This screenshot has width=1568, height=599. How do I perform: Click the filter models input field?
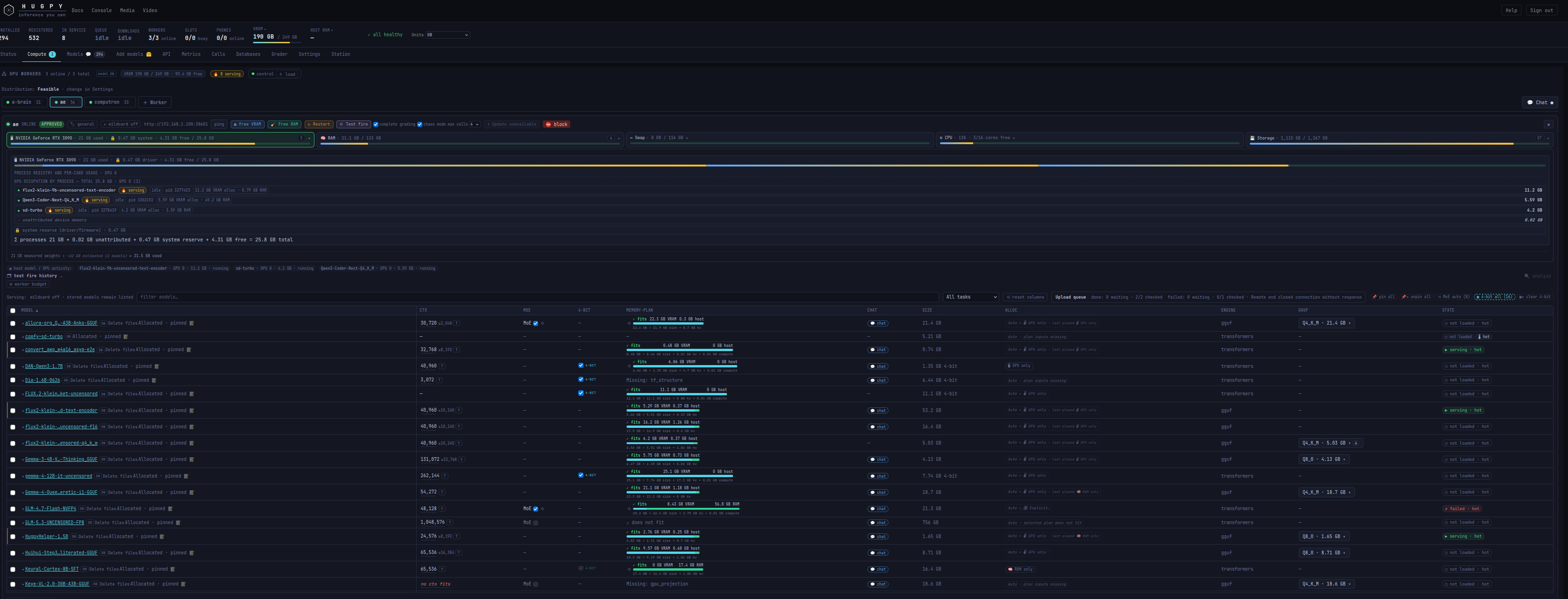pyautogui.click(x=538, y=297)
